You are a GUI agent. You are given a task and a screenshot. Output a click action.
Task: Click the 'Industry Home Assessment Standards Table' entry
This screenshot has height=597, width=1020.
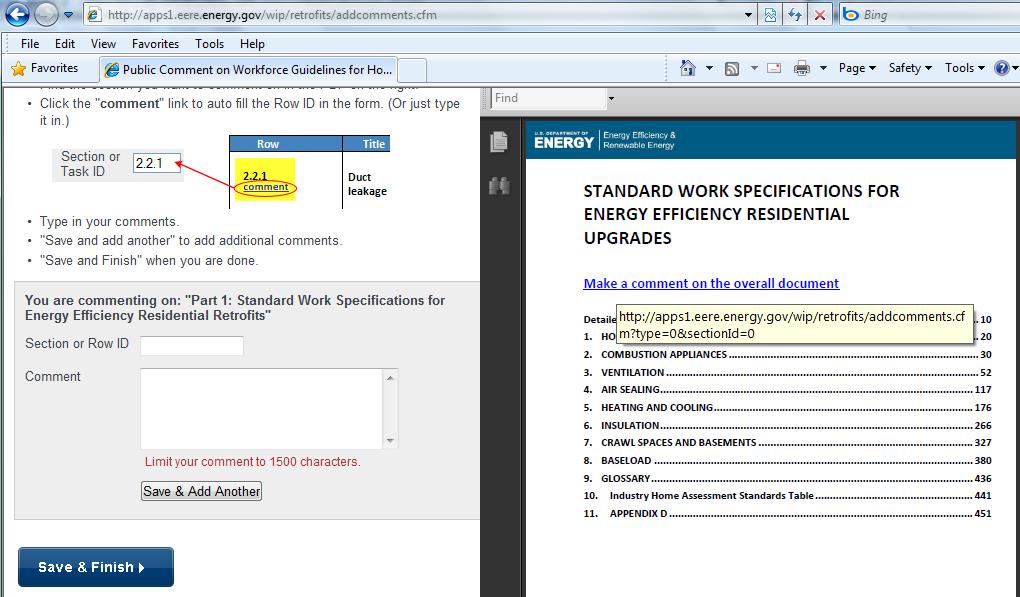(787, 496)
